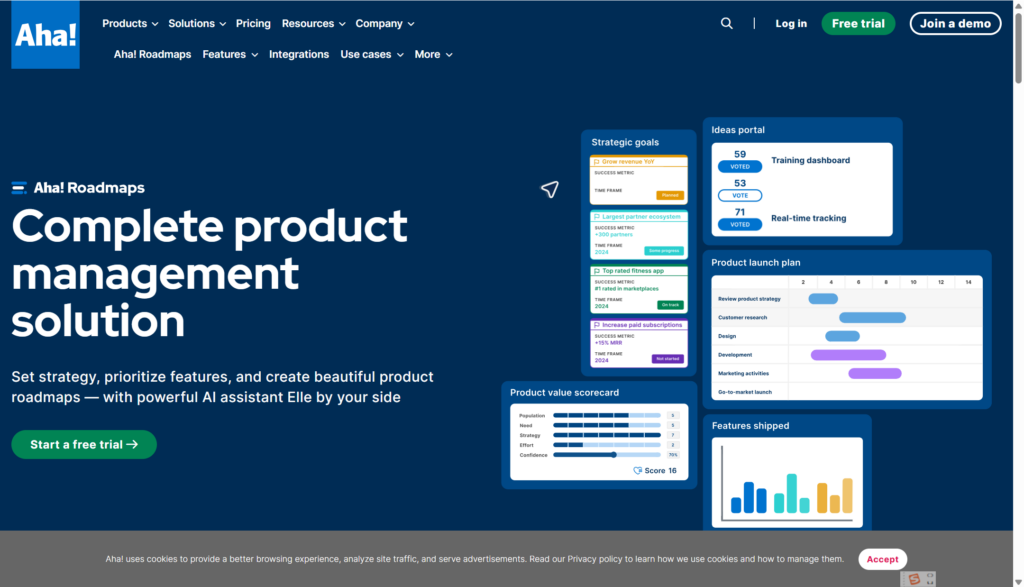
Task: Click the Log in link
Action: (791, 24)
